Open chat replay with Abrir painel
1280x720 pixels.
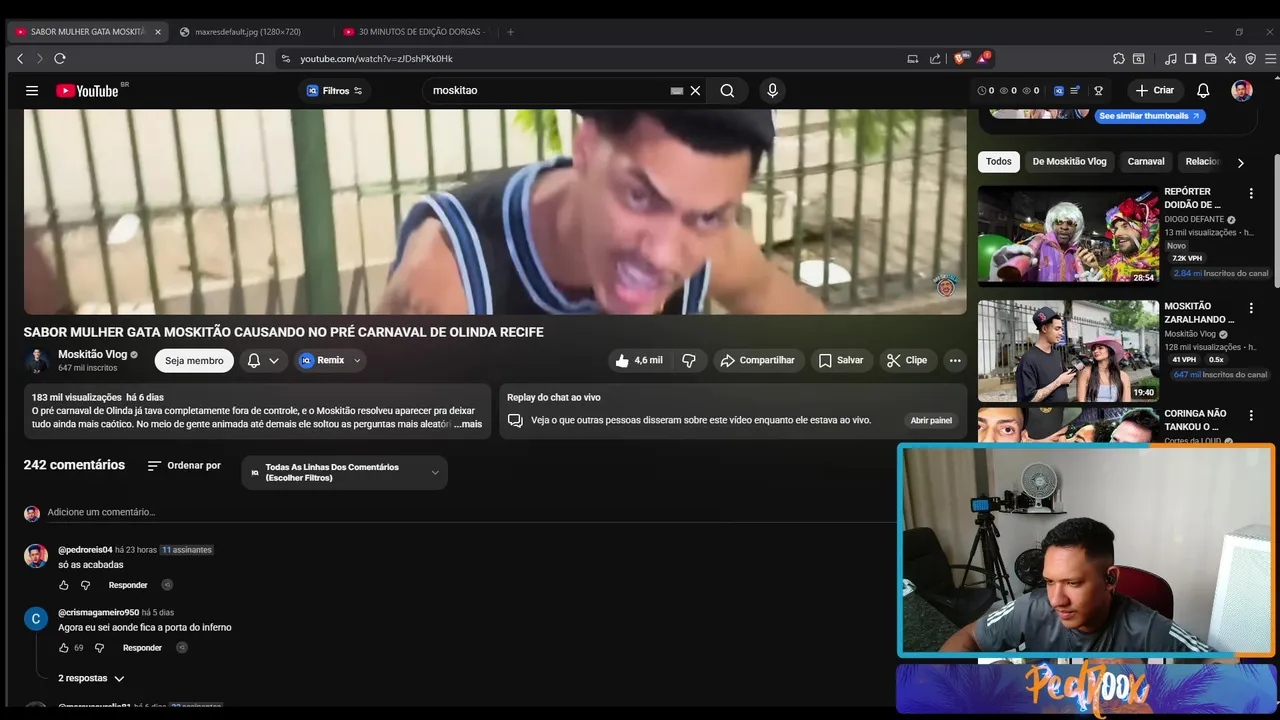coord(931,421)
